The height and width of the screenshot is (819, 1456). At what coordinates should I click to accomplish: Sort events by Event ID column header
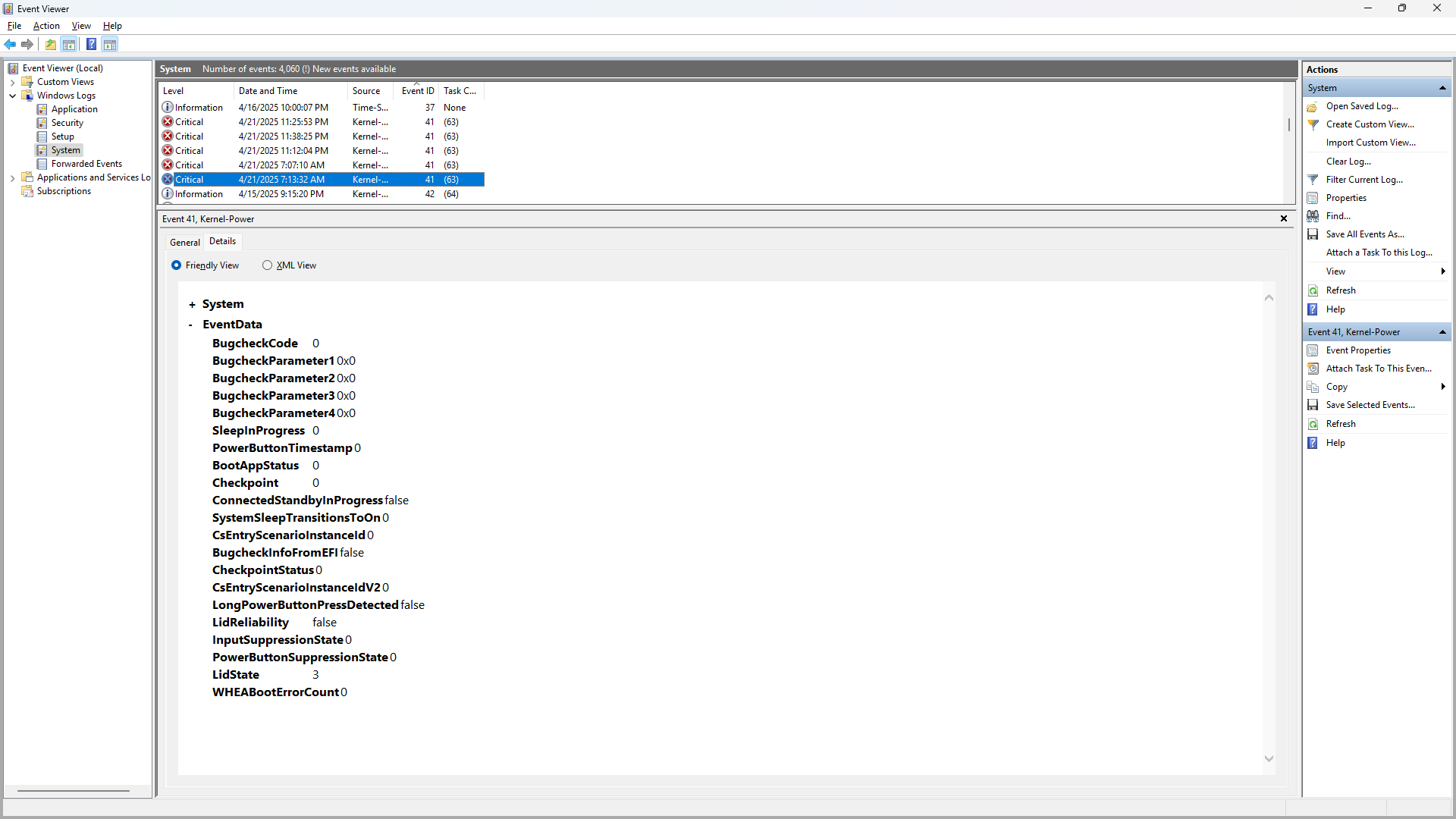click(417, 91)
